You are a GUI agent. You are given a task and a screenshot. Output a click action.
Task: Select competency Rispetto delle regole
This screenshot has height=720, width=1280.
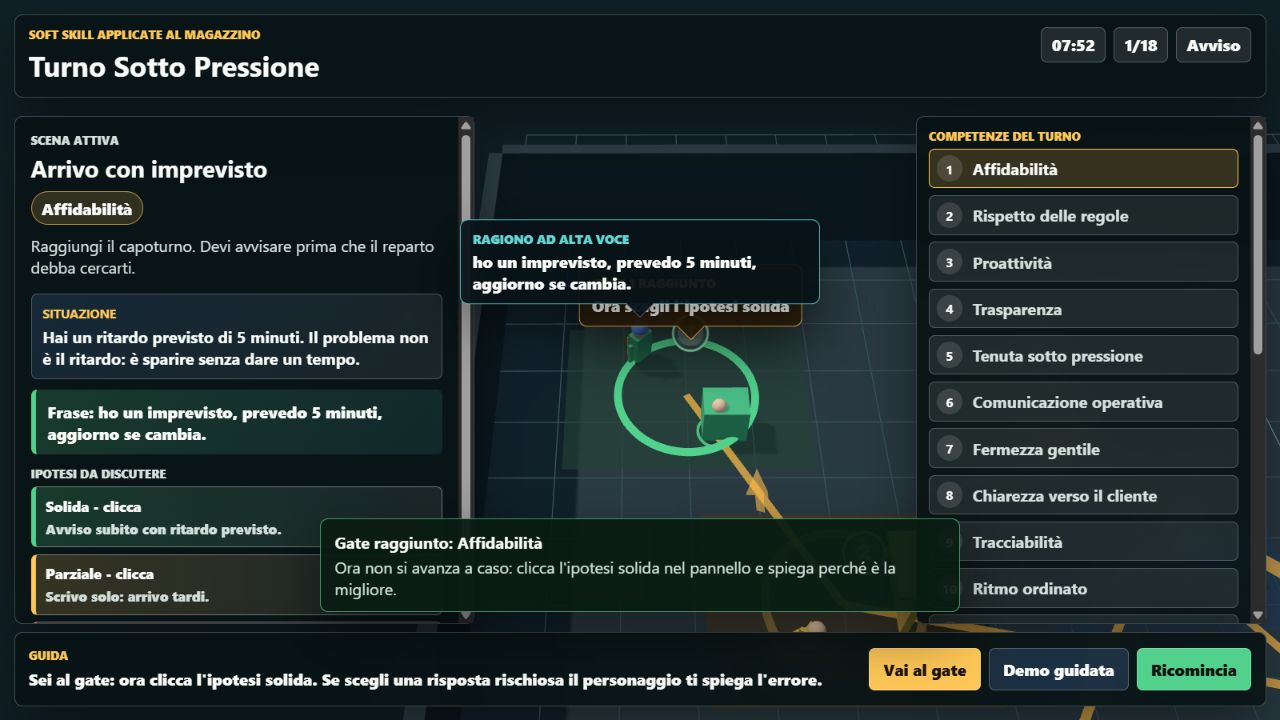pyautogui.click(x=1083, y=216)
